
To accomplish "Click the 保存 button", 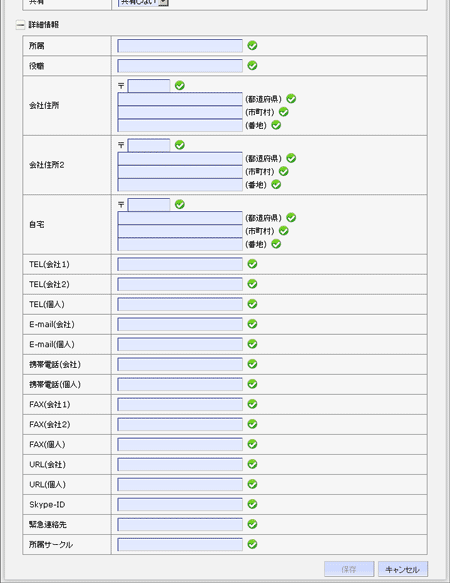I will point(349,569).
